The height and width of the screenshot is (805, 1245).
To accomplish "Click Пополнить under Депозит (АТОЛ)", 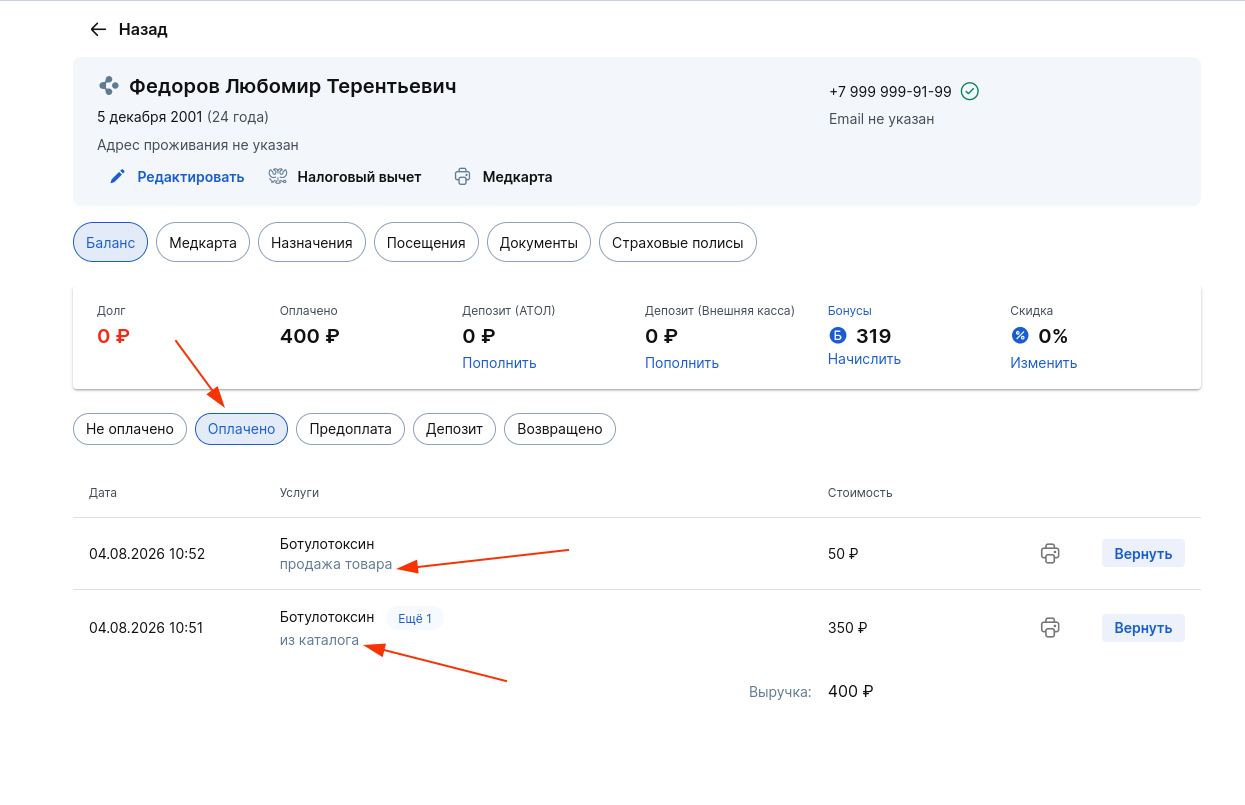I will point(499,363).
